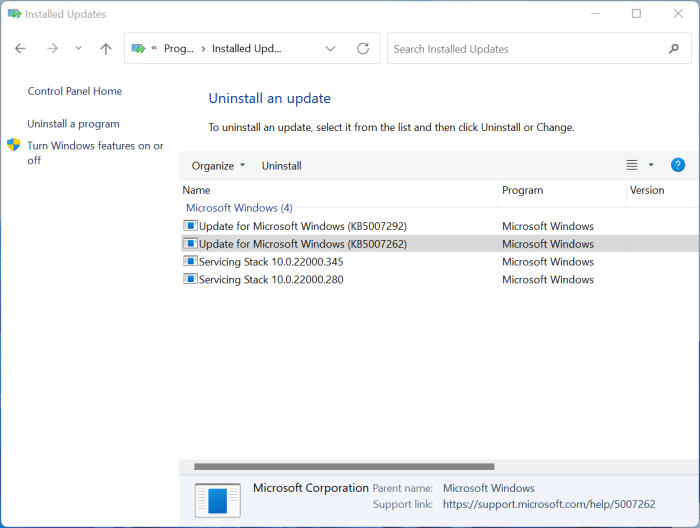Click the icon beside Servicing Stack 10.0.22000.345
Screen dimensions: 700x528
point(190,261)
